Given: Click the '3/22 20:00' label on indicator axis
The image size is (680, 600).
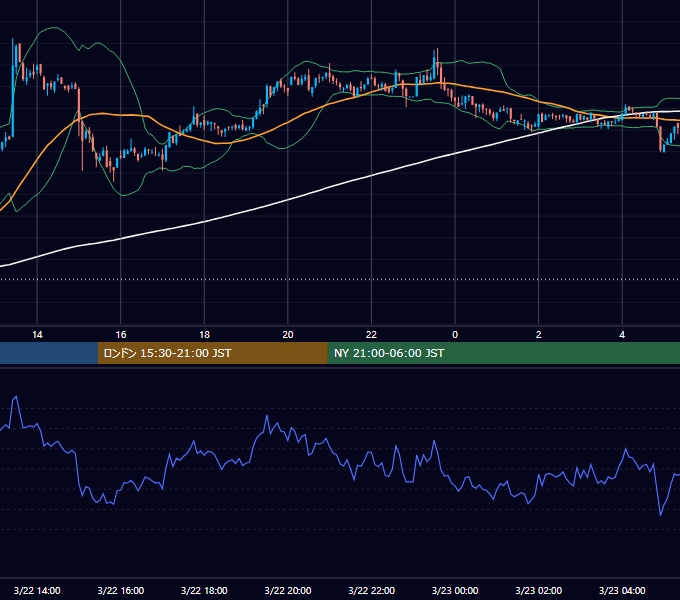Looking at the screenshot, I should 288,590.
